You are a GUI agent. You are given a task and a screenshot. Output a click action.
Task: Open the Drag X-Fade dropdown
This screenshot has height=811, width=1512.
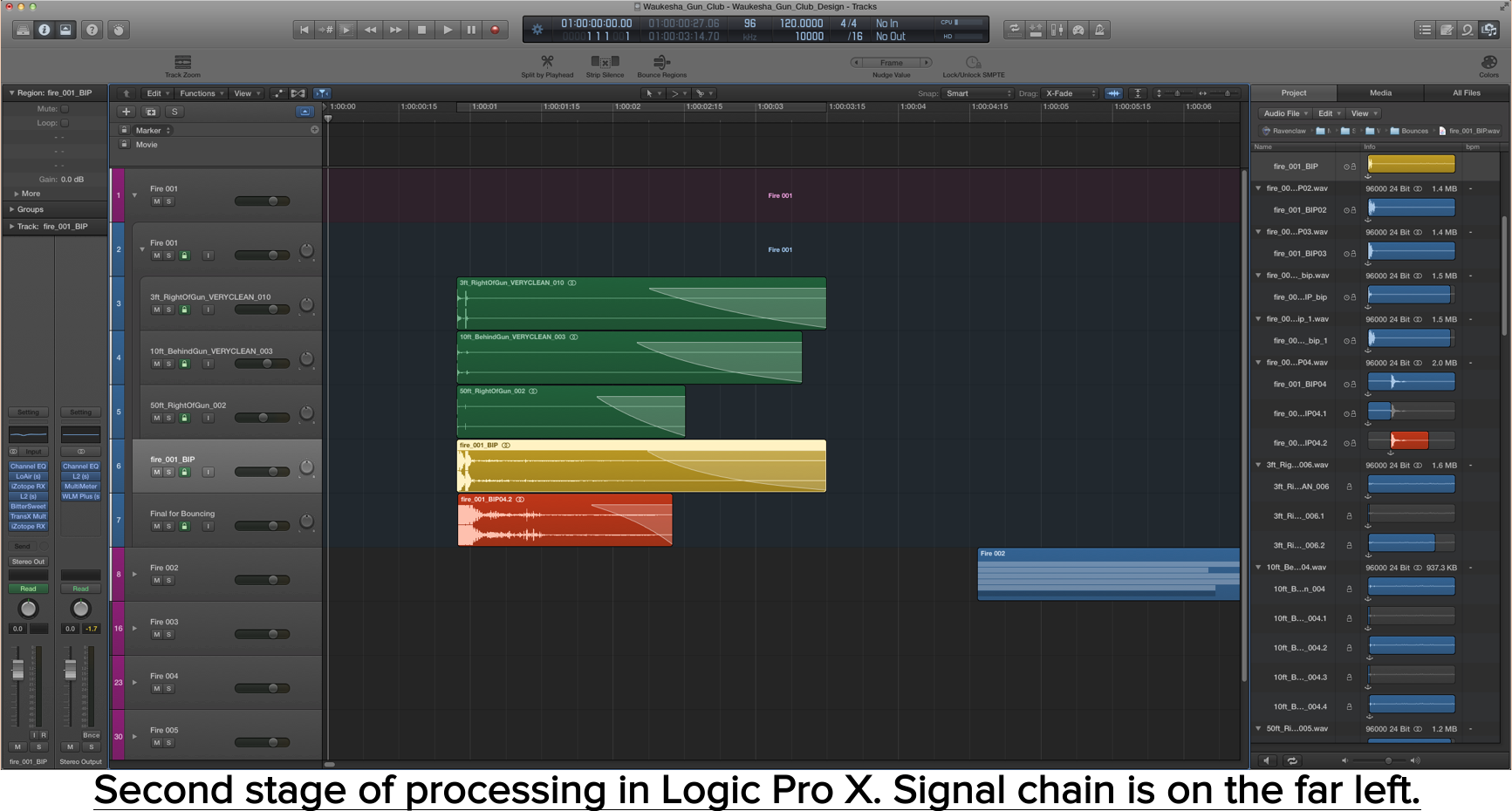[x=1070, y=93]
